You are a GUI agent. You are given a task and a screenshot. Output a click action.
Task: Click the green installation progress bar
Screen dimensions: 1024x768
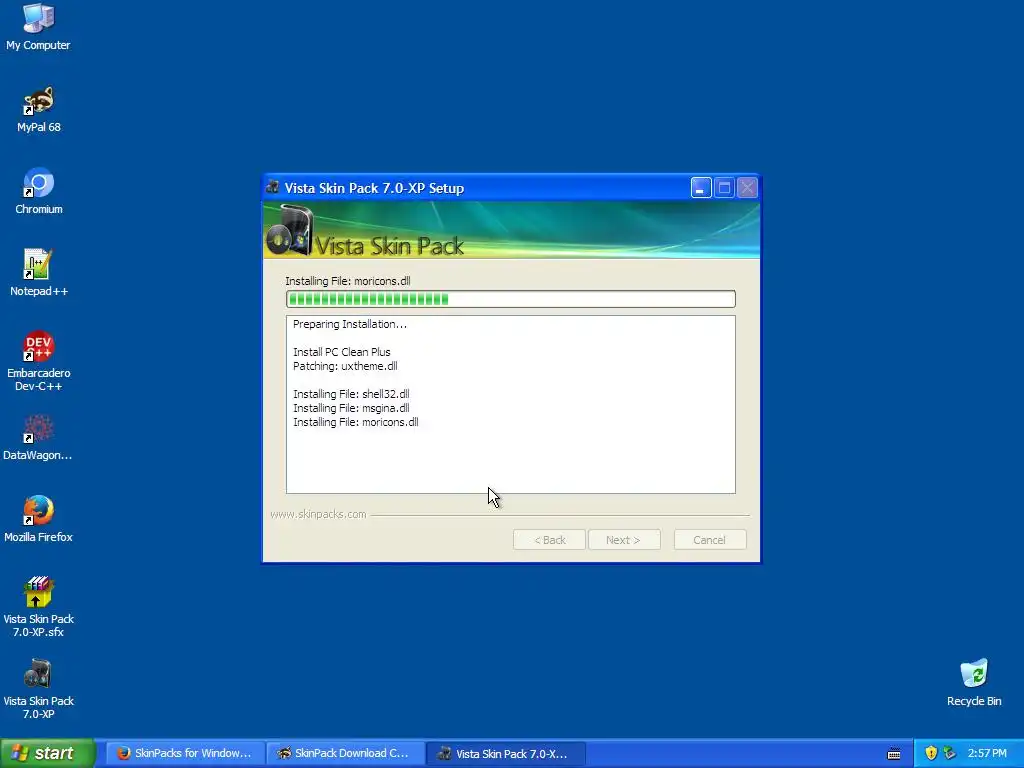tap(511, 299)
